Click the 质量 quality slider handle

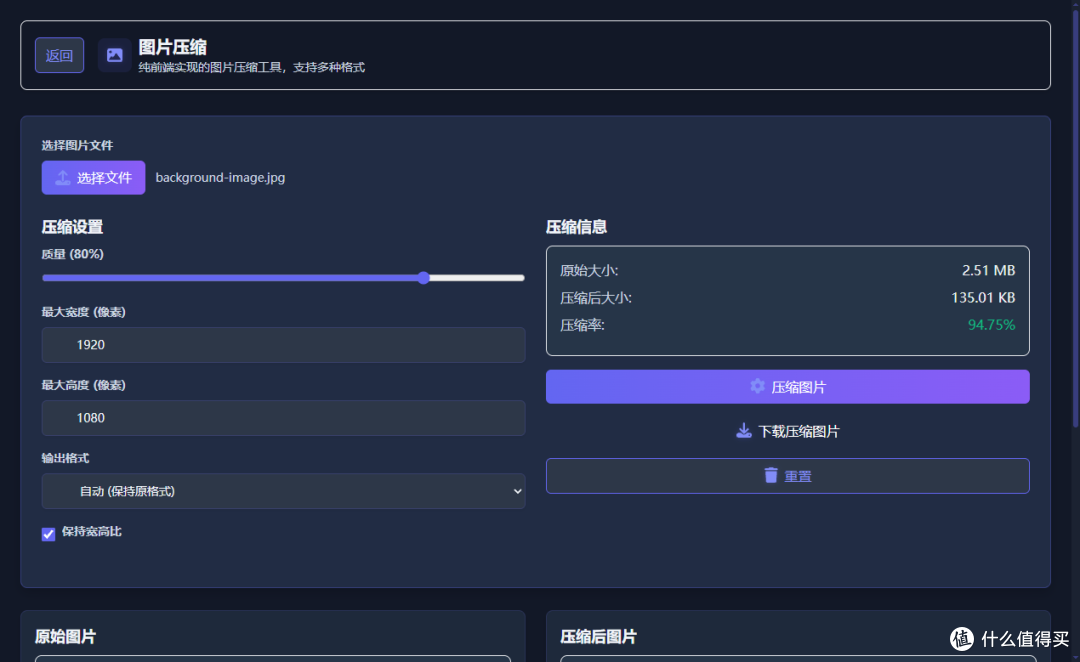tap(424, 278)
